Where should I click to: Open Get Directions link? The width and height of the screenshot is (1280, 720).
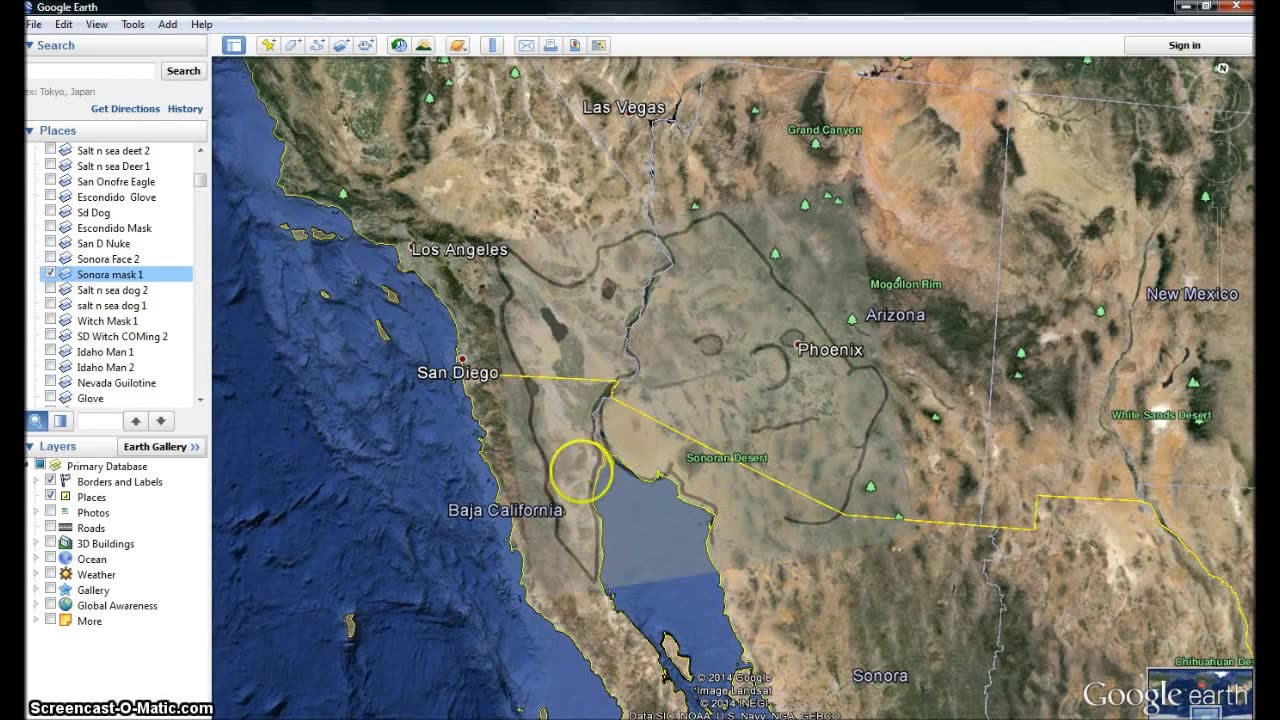(x=125, y=108)
